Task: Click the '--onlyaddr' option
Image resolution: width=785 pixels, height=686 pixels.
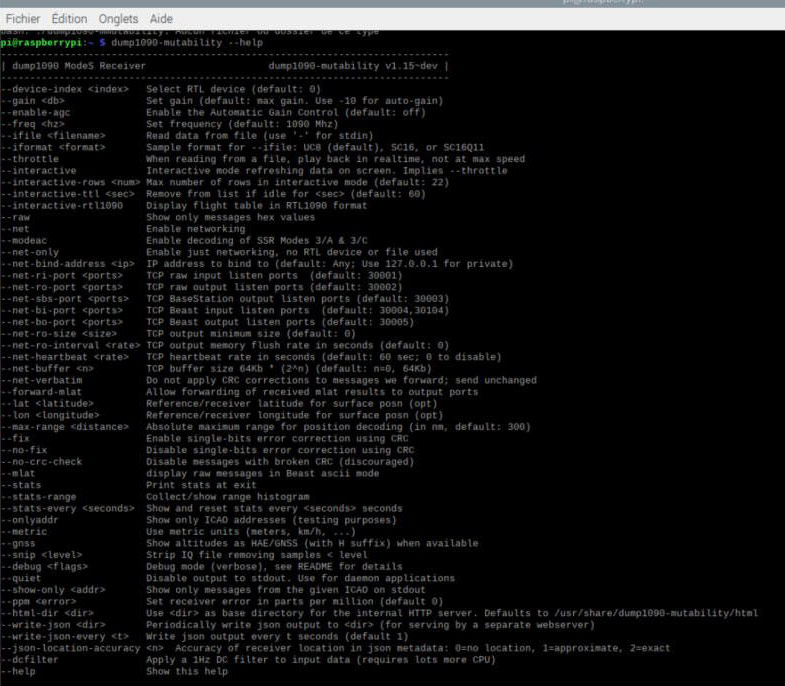Action: coord(30,520)
